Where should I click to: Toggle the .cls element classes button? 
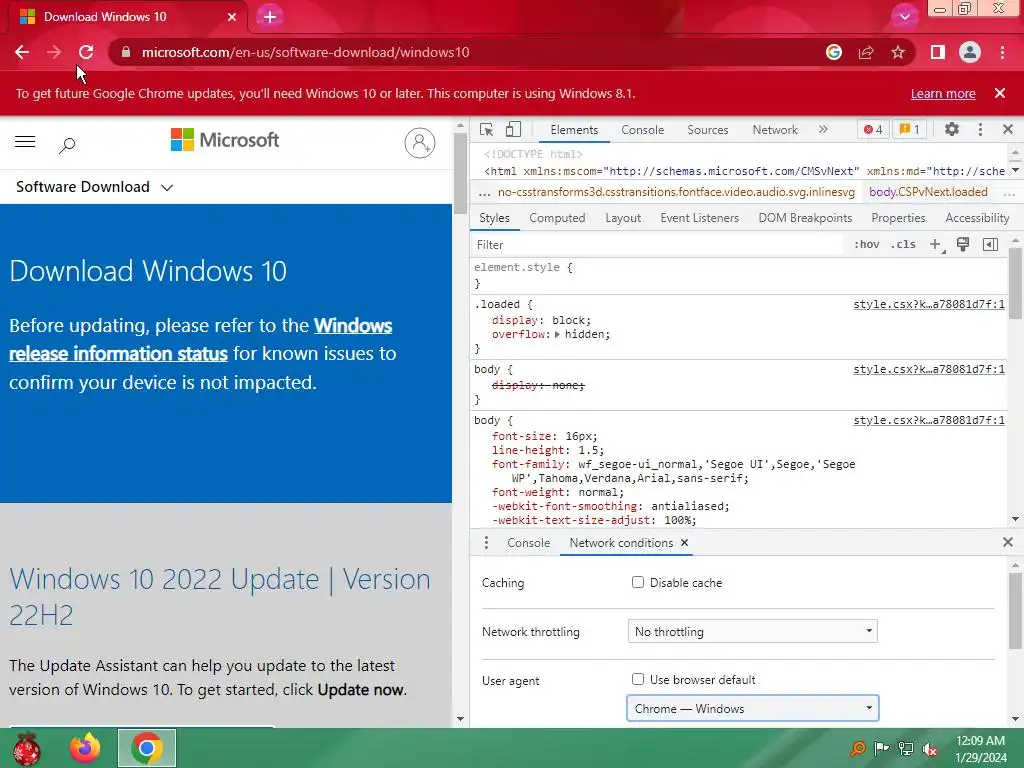pyautogui.click(x=903, y=244)
